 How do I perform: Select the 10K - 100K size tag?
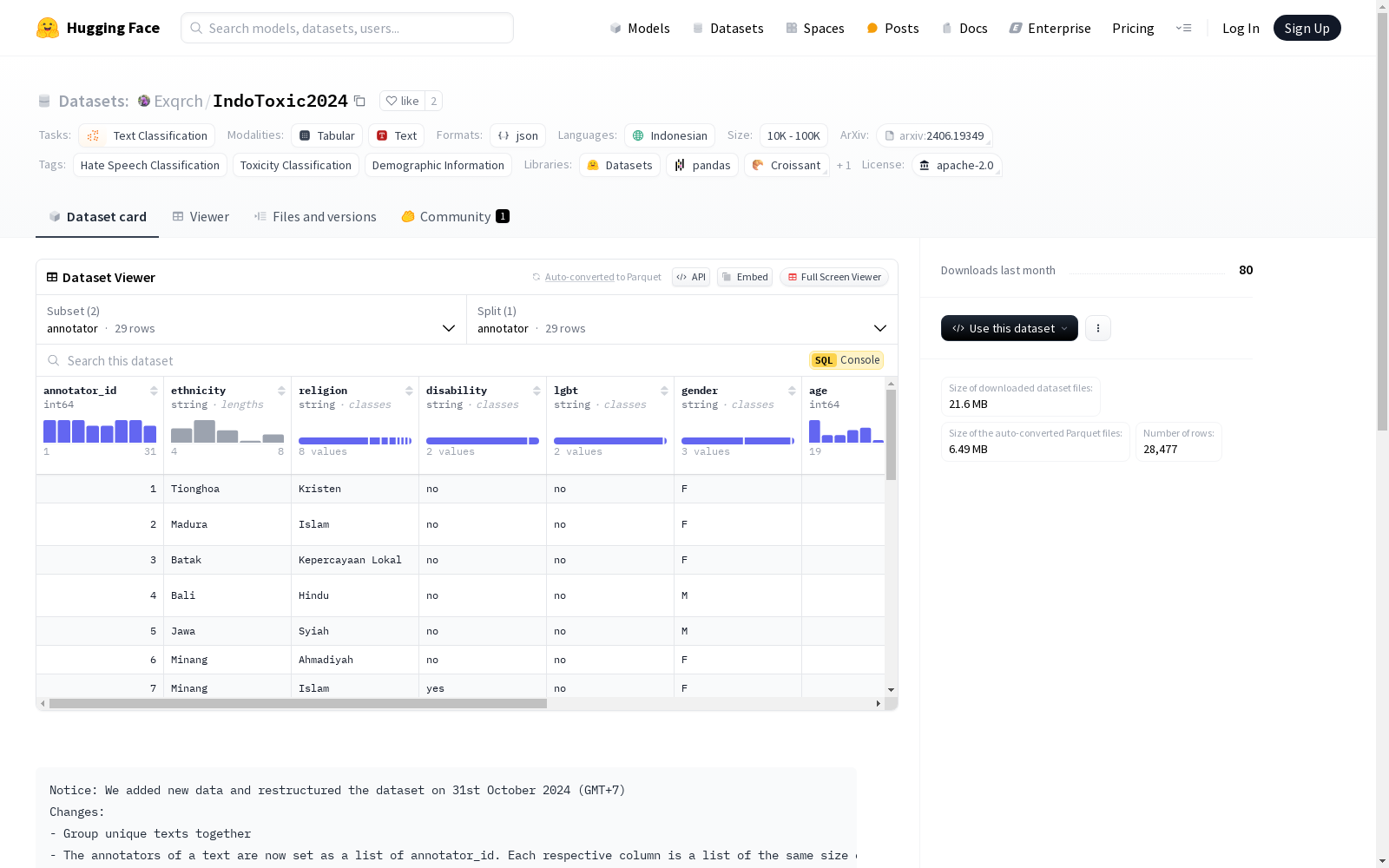pos(793,135)
